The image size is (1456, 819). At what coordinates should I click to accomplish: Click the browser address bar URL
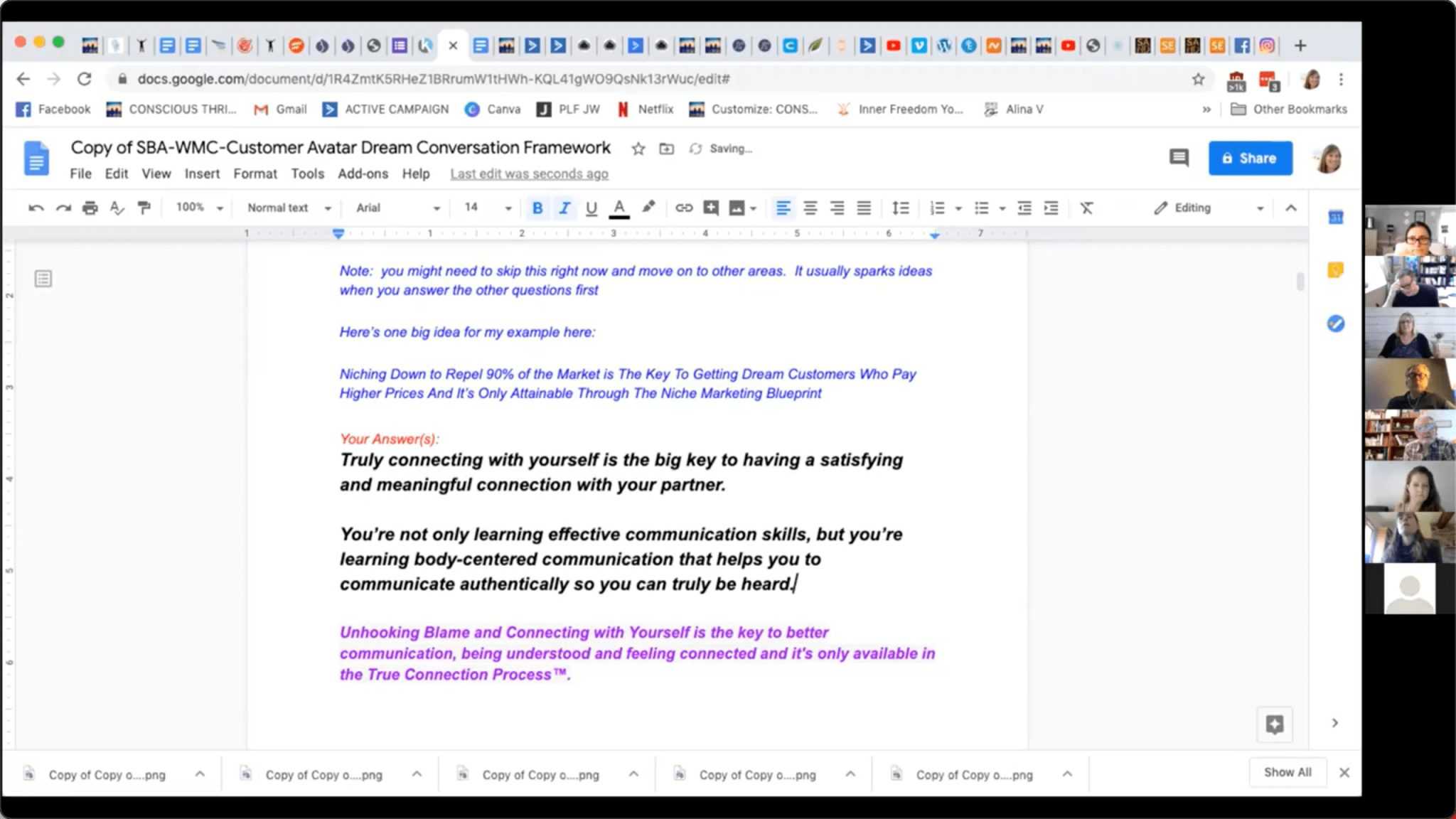click(x=434, y=79)
